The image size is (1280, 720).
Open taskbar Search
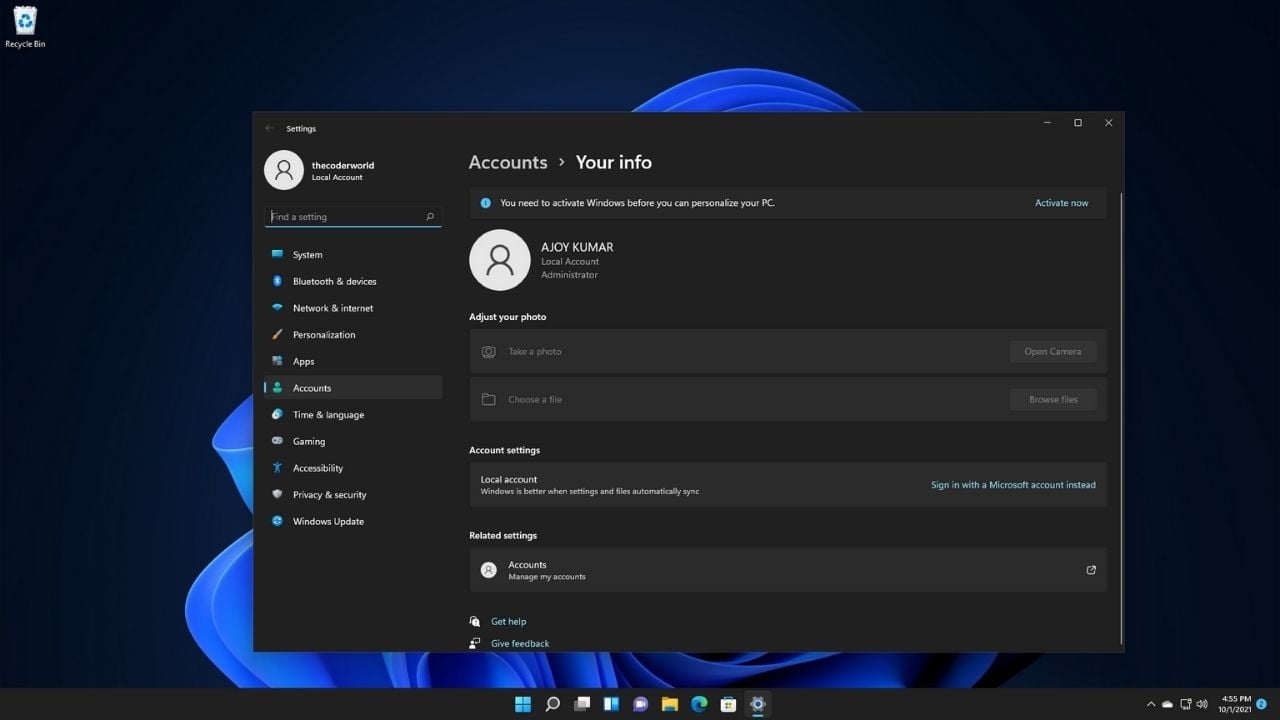point(552,704)
